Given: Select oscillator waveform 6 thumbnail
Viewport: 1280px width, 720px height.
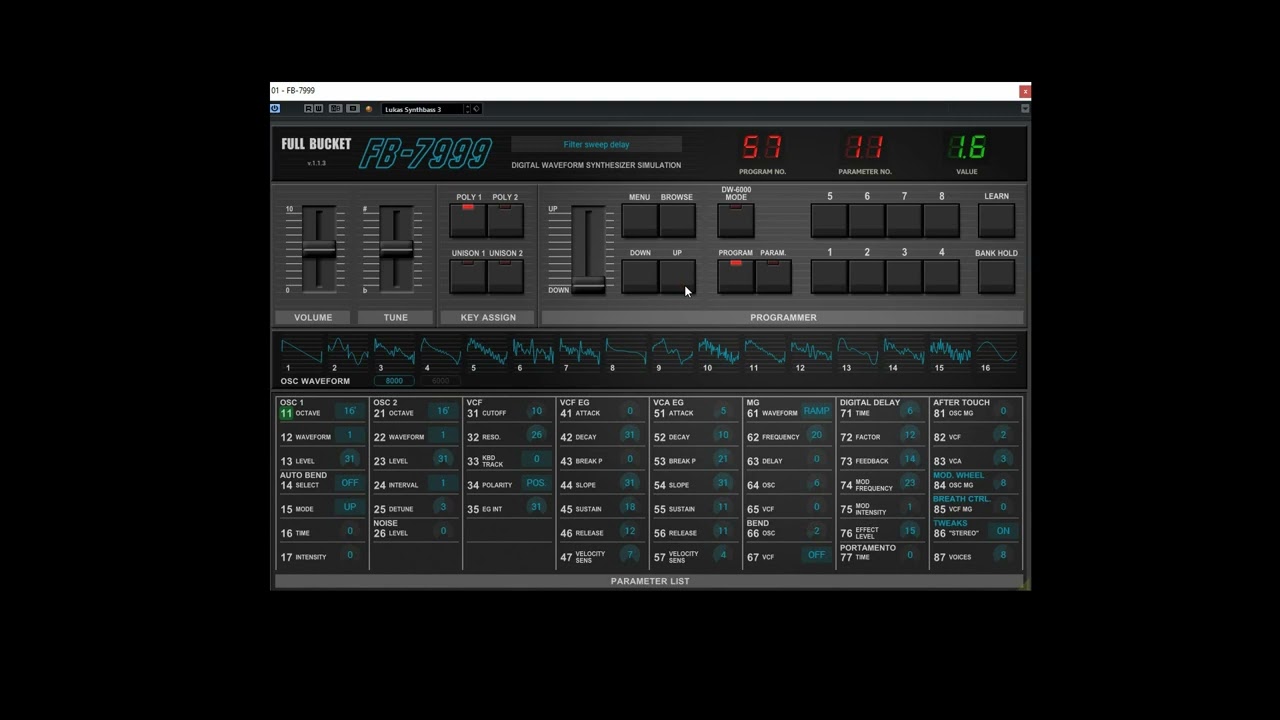Looking at the screenshot, I should tap(533, 352).
